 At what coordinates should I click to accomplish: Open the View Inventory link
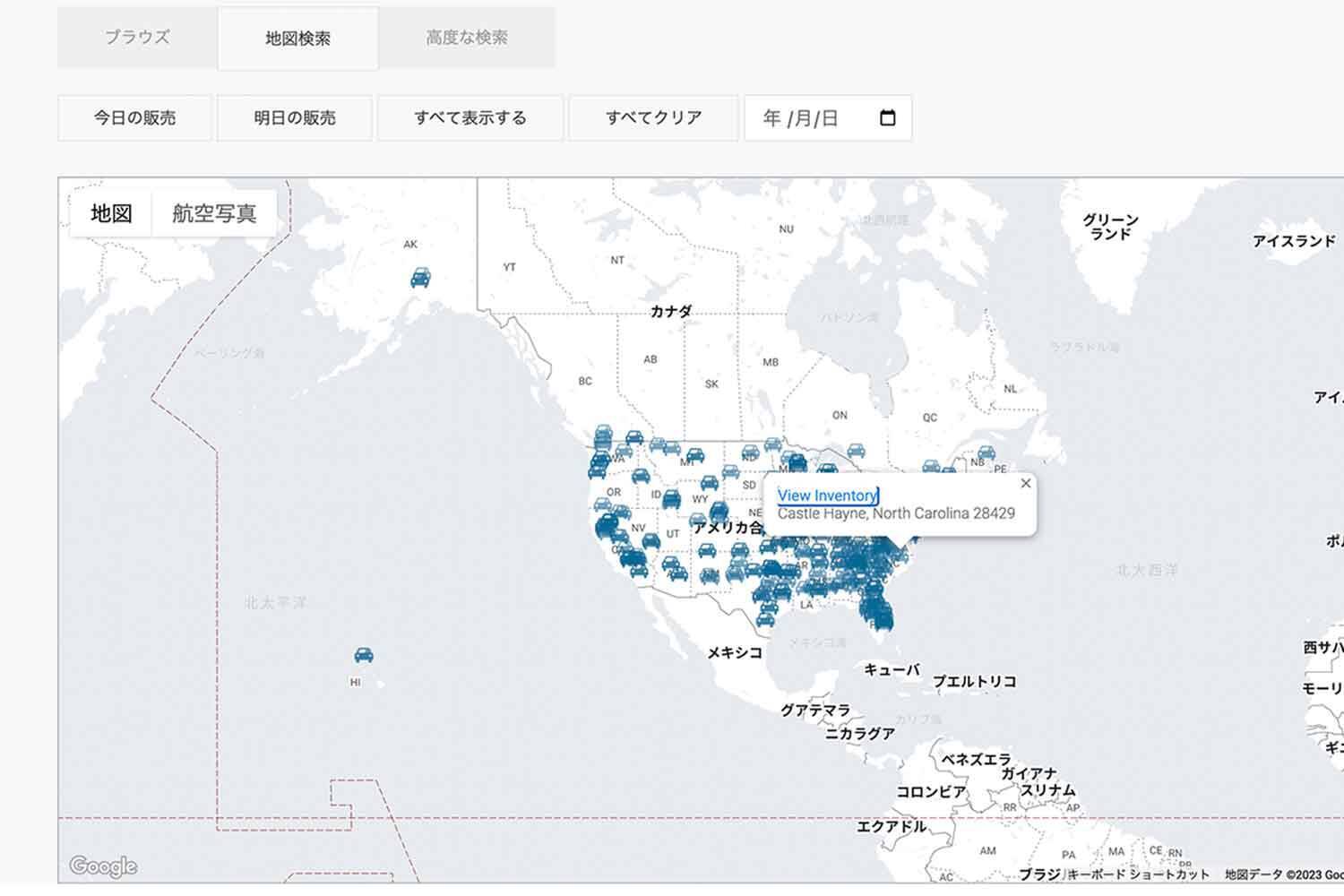(x=828, y=495)
